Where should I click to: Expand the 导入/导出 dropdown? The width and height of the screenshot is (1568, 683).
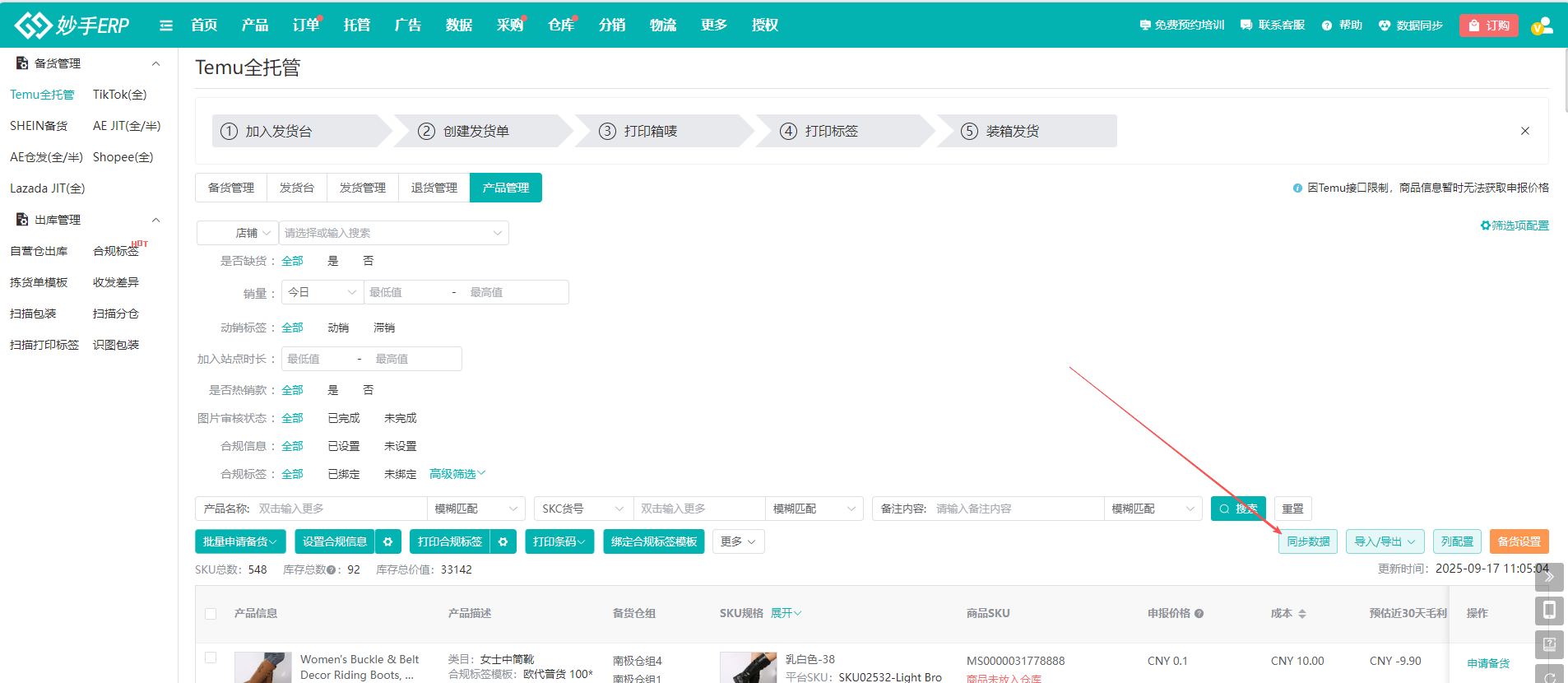pyautogui.click(x=1385, y=541)
